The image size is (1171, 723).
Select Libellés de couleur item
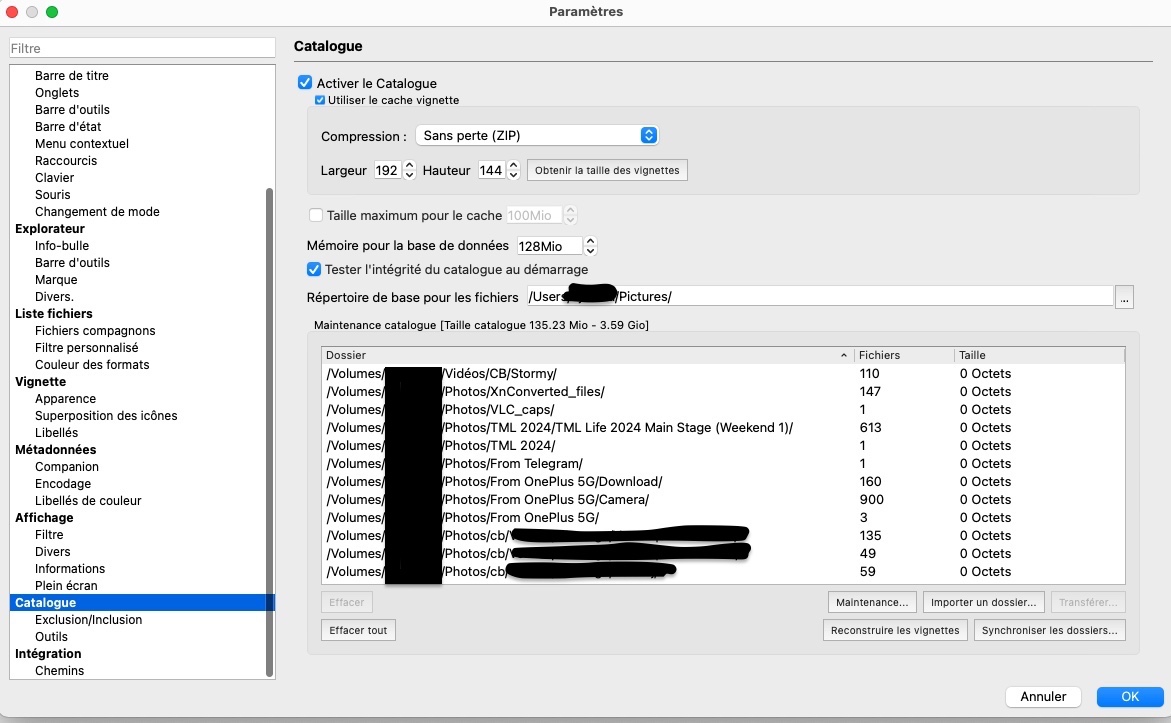(x=88, y=500)
